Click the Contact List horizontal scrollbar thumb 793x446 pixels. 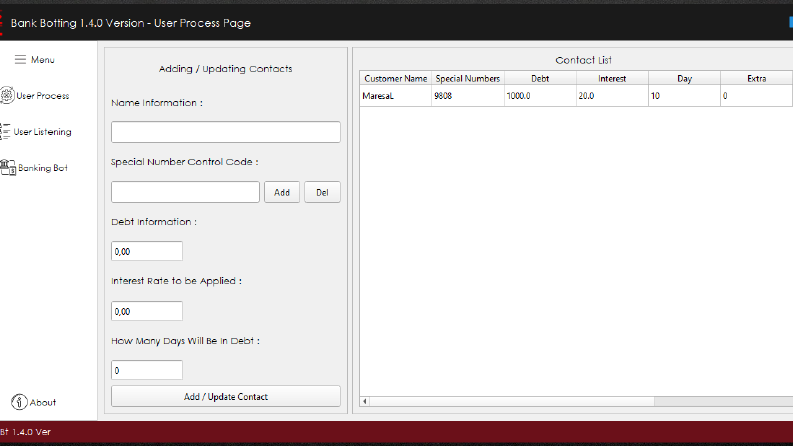click(512, 402)
